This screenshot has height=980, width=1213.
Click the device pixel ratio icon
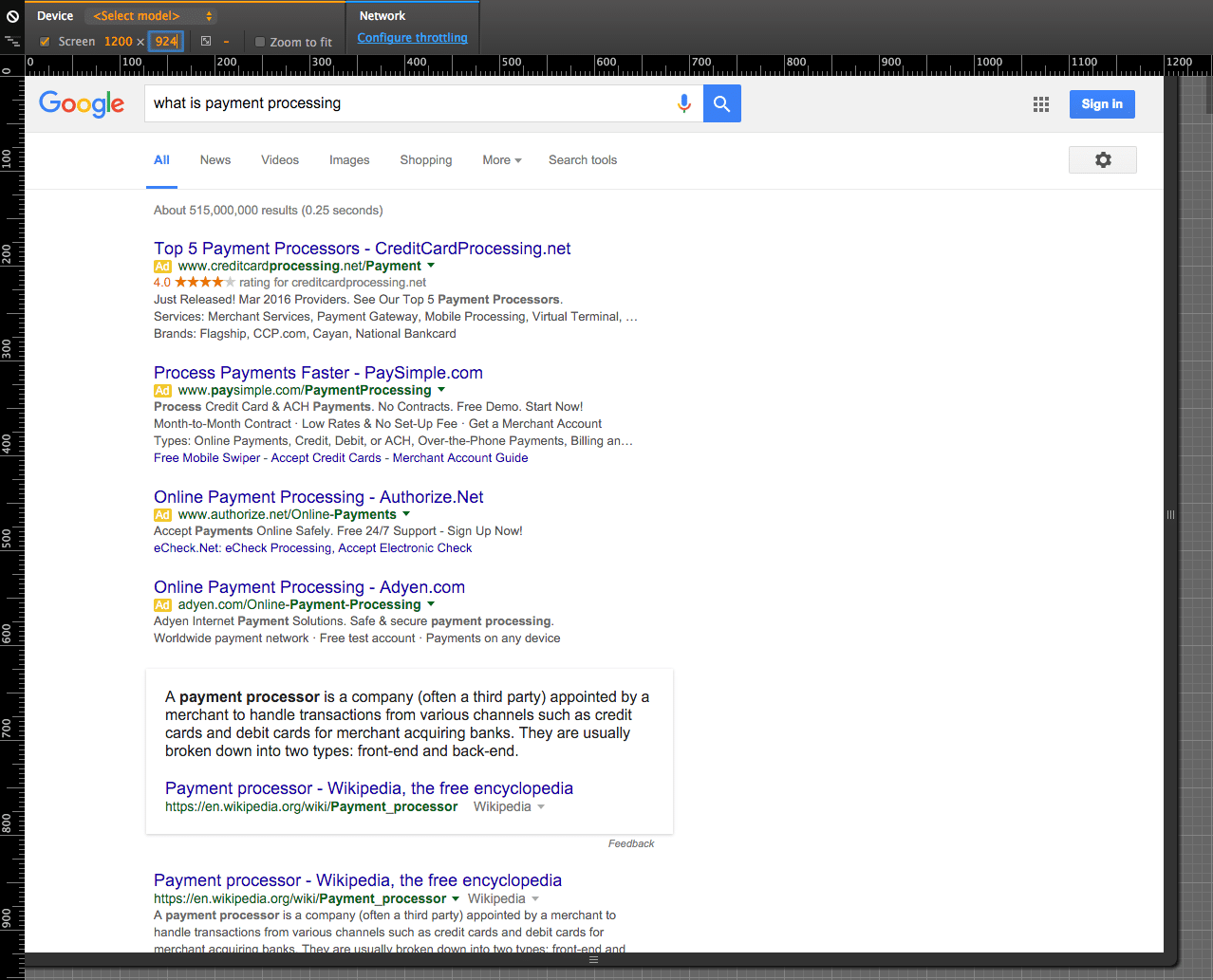[x=206, y=41]
